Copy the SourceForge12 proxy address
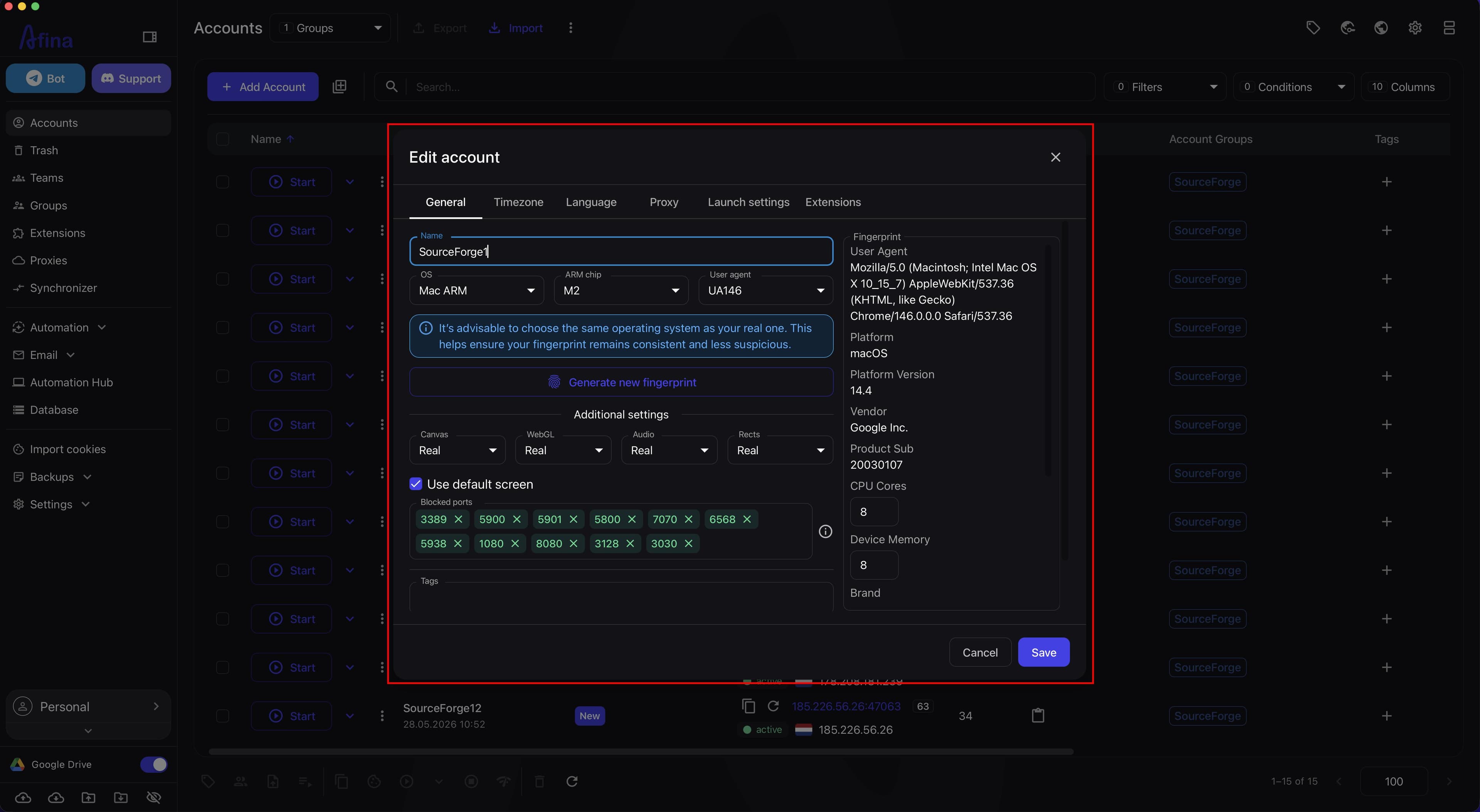The height and width of the screenshot is (812, 1480). (748, 706)
